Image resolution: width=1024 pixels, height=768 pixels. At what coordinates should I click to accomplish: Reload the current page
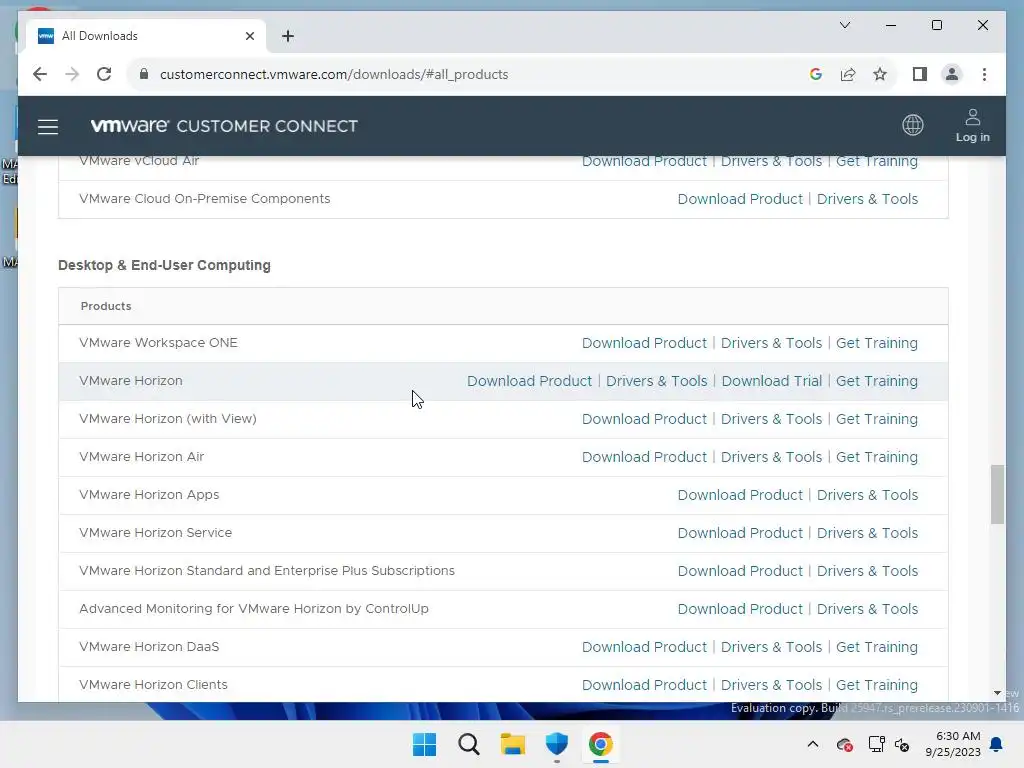coord(104,74)
